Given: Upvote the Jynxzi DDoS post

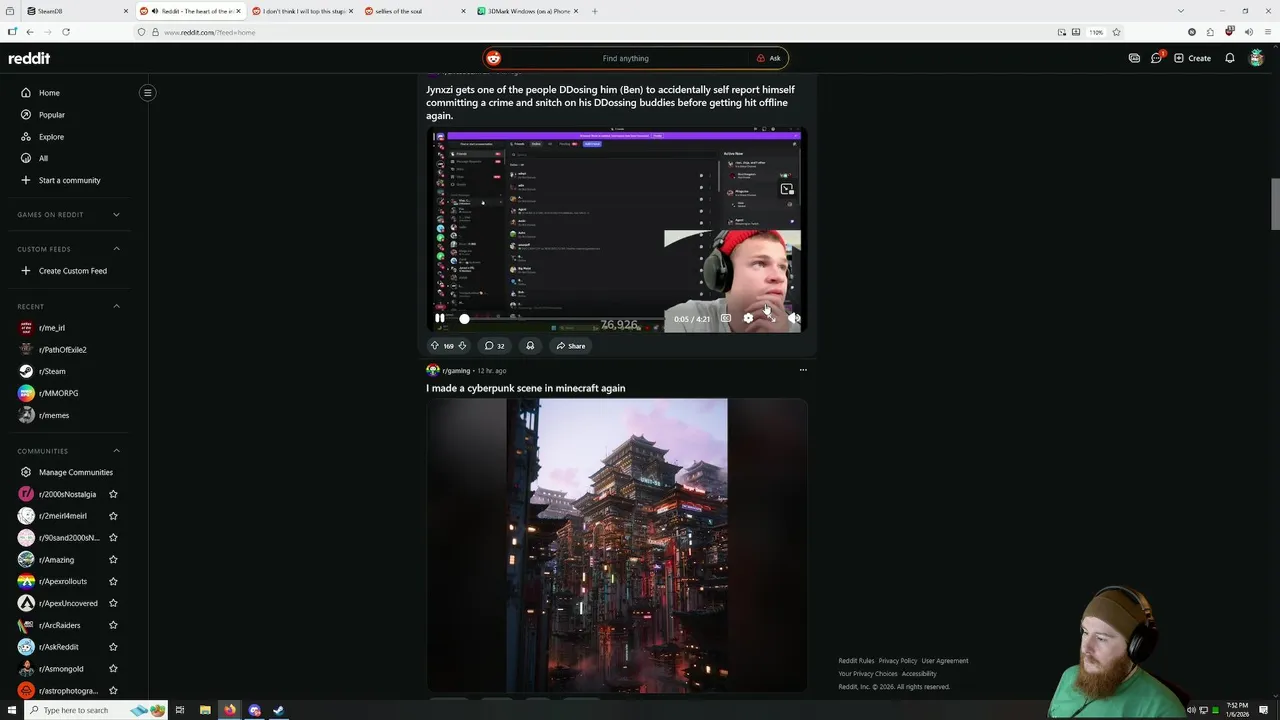Looking at the screenshot, I should click(435, 345).
